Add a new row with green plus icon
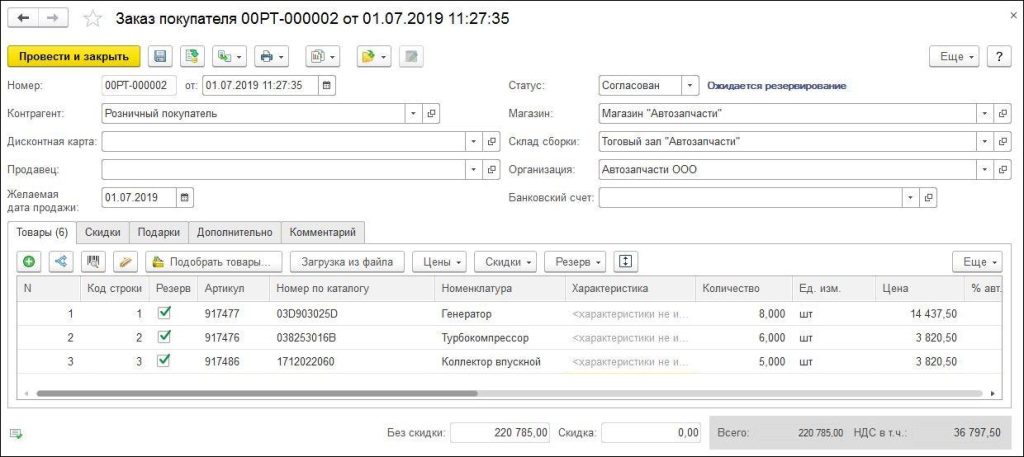Image resolution: width=1024 pixels, height=457 pixels. coord(29,262)
